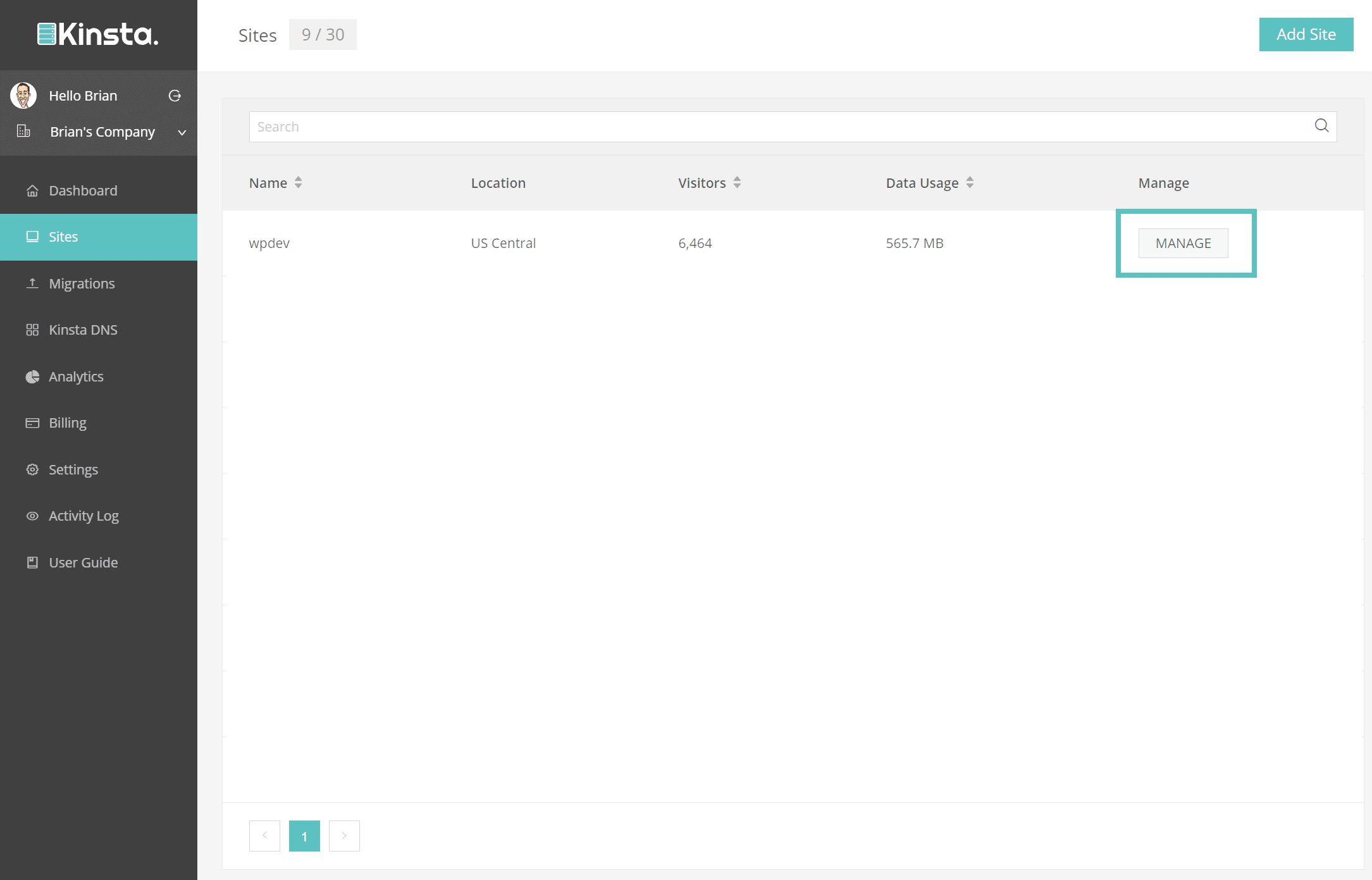Open the Kinsta DNS menu item
The width and height of the screenshot is (1372, 880).
pyautogui.click(x=83, y=330)
